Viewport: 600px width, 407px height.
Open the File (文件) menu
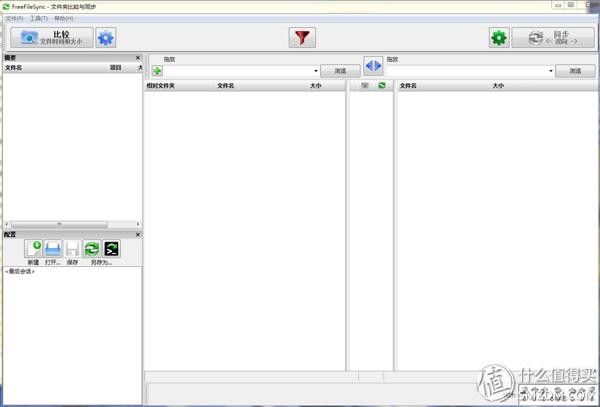[x=14, y=18]
